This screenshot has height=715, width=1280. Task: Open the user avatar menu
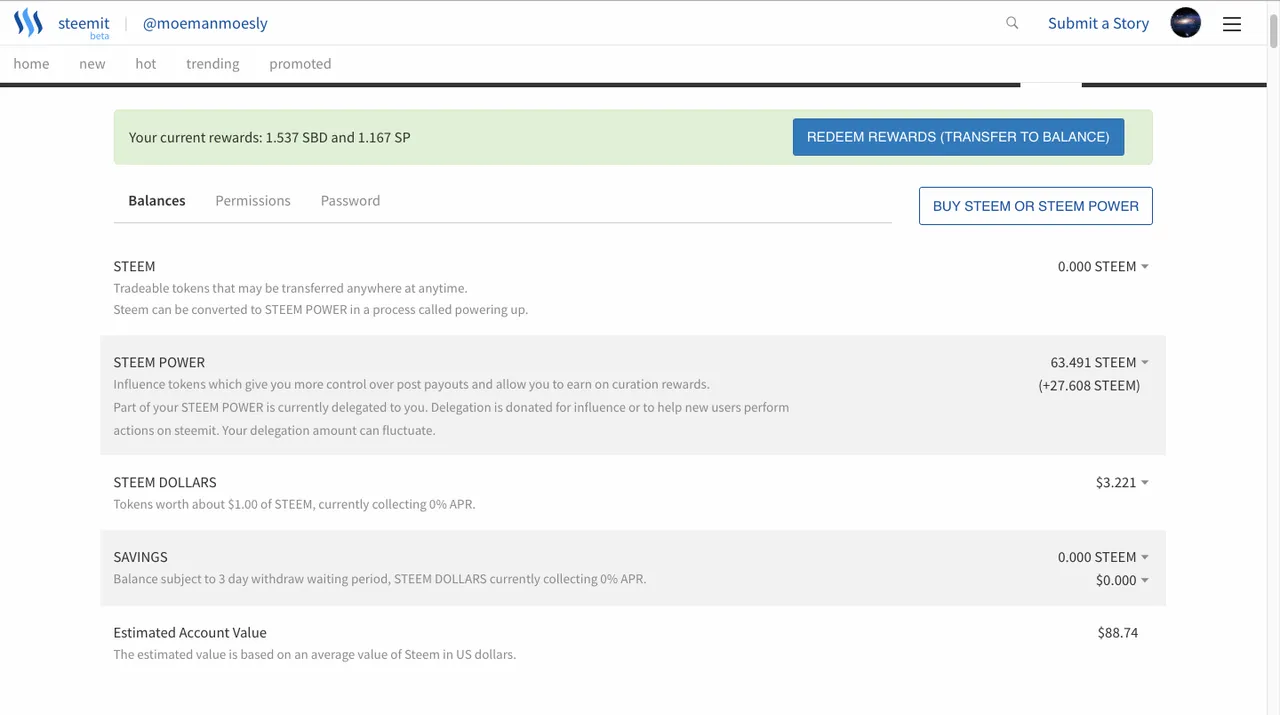tap(1185, 23)
